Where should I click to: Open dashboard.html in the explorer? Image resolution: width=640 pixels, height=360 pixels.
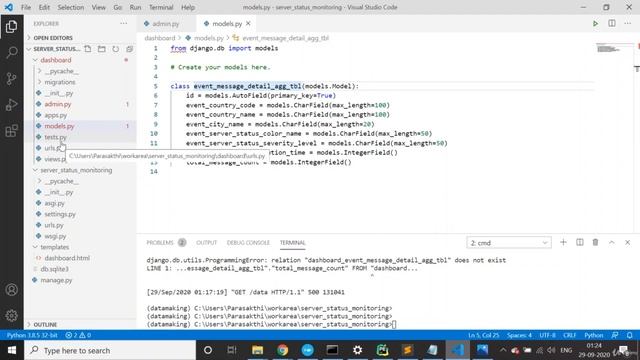67,258
